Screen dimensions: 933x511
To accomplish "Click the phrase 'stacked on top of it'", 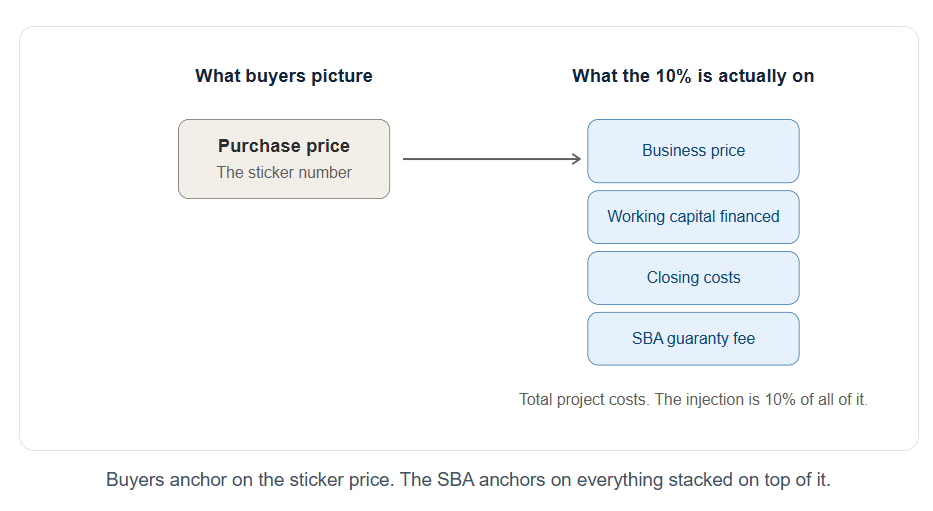I will (x=741, y=479).
